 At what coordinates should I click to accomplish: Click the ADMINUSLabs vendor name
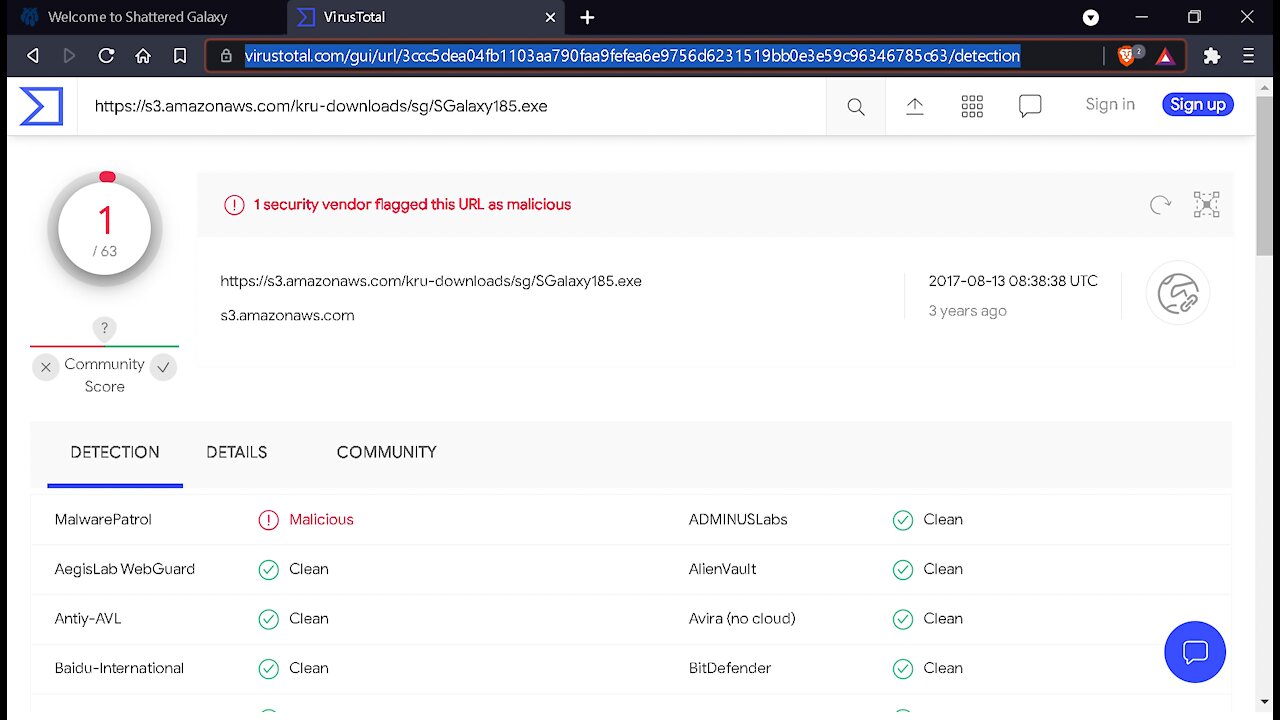[738, 520]
